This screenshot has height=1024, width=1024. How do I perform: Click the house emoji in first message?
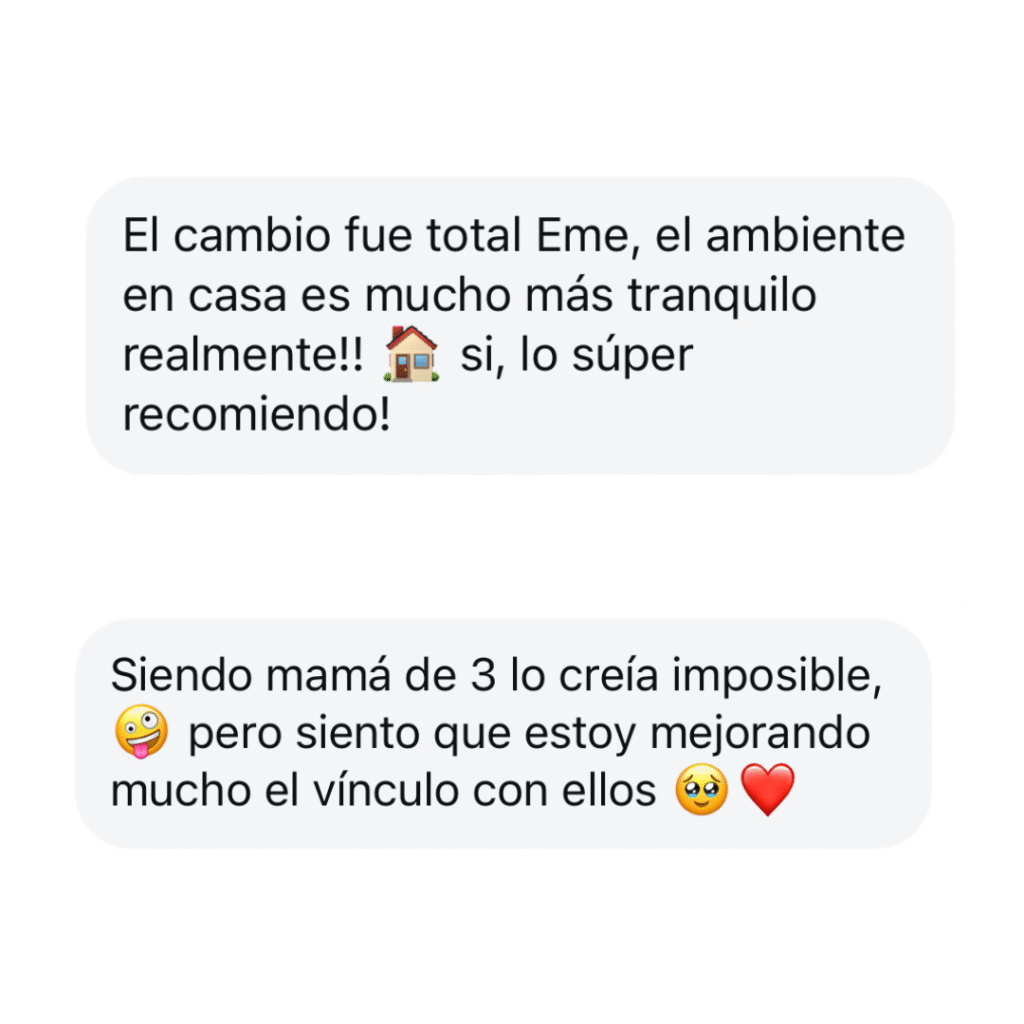411,355
